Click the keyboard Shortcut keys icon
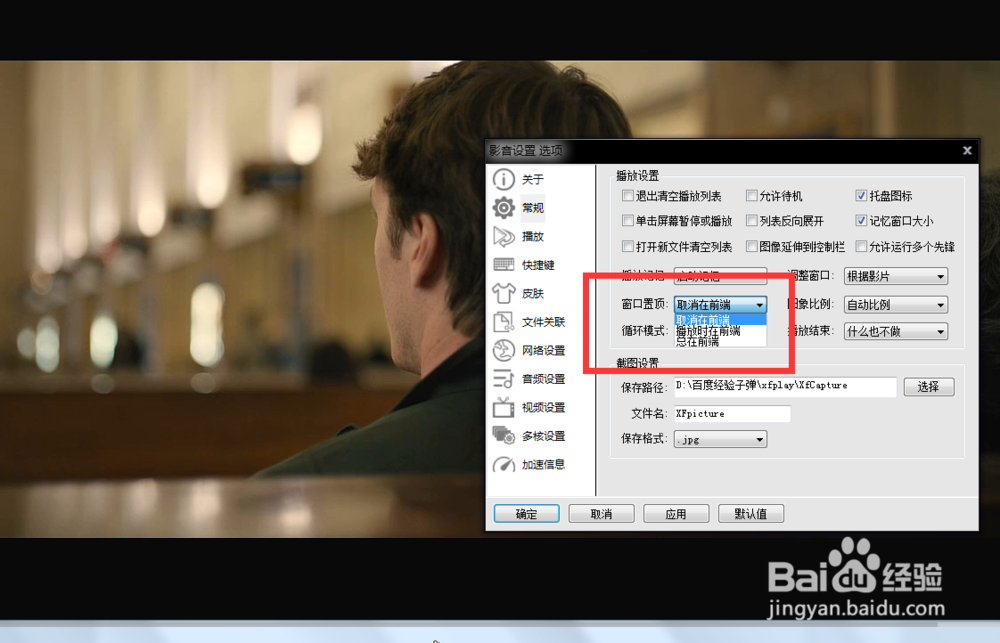 (504, 264)
